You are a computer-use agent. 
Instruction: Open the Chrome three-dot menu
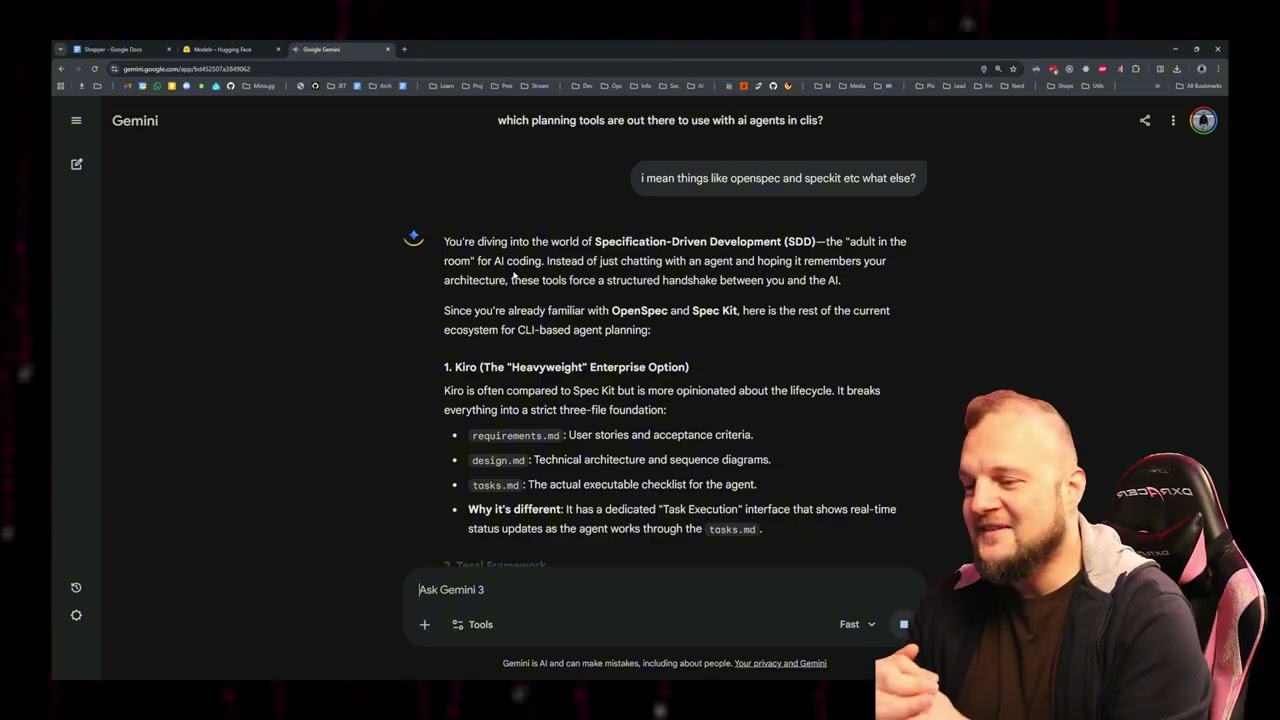(1218, 69)
